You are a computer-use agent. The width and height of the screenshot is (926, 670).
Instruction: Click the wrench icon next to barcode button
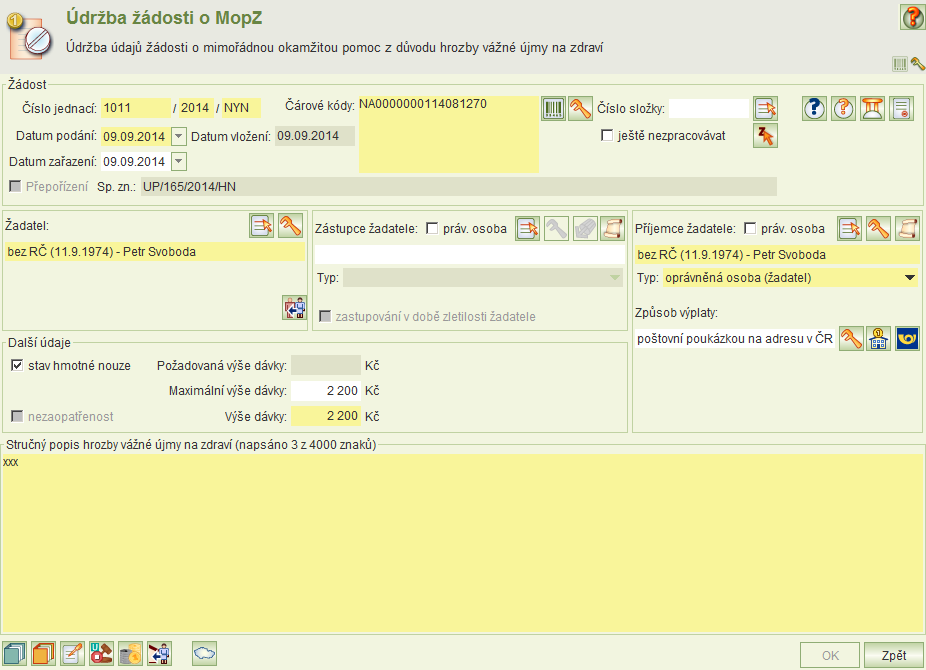coord(581,109)
